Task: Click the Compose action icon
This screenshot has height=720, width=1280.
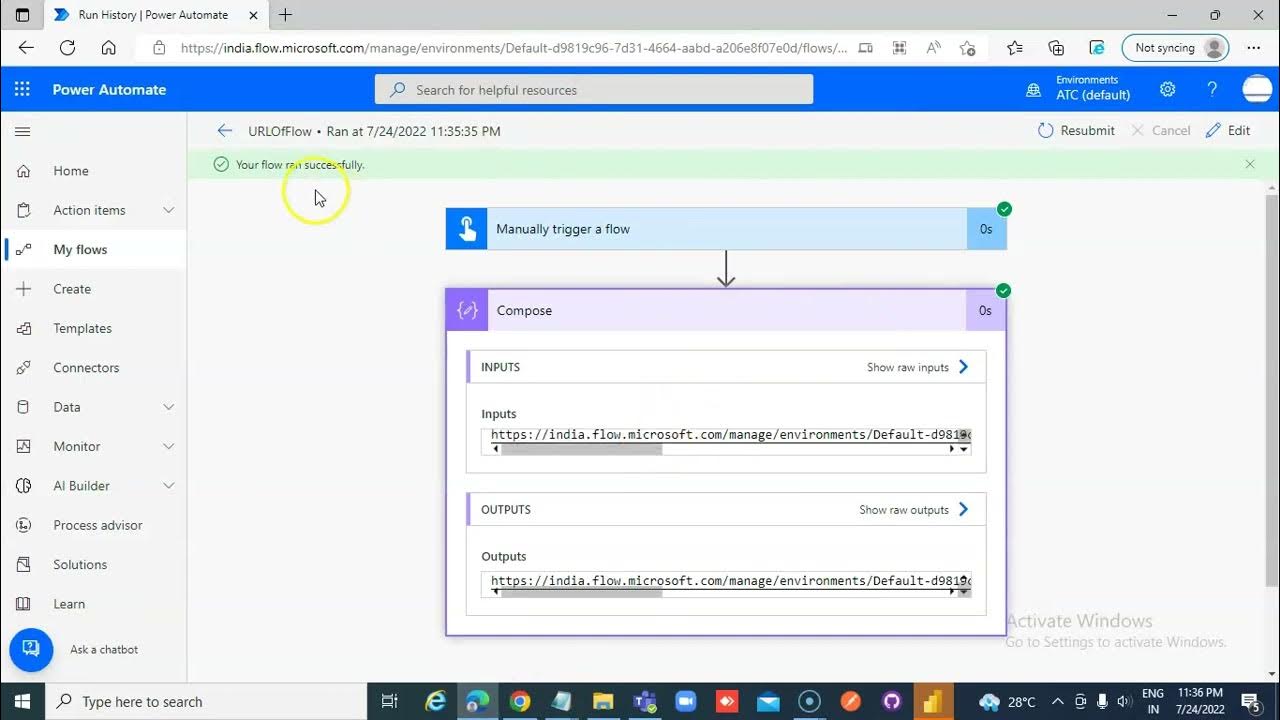Action: point(467,310)
